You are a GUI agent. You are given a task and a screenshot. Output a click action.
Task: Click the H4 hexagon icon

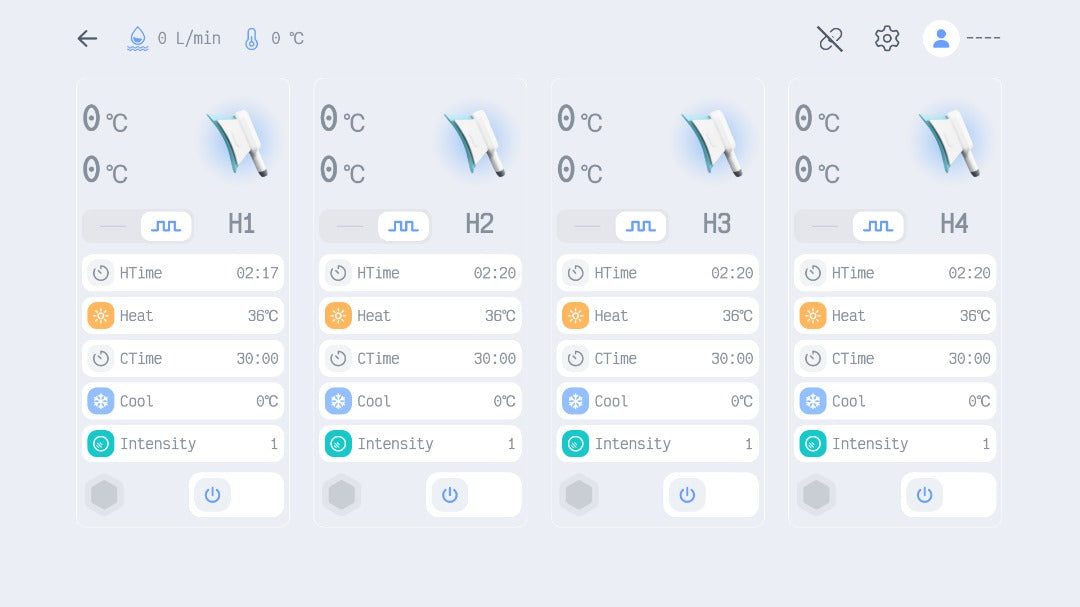point(817,495)
